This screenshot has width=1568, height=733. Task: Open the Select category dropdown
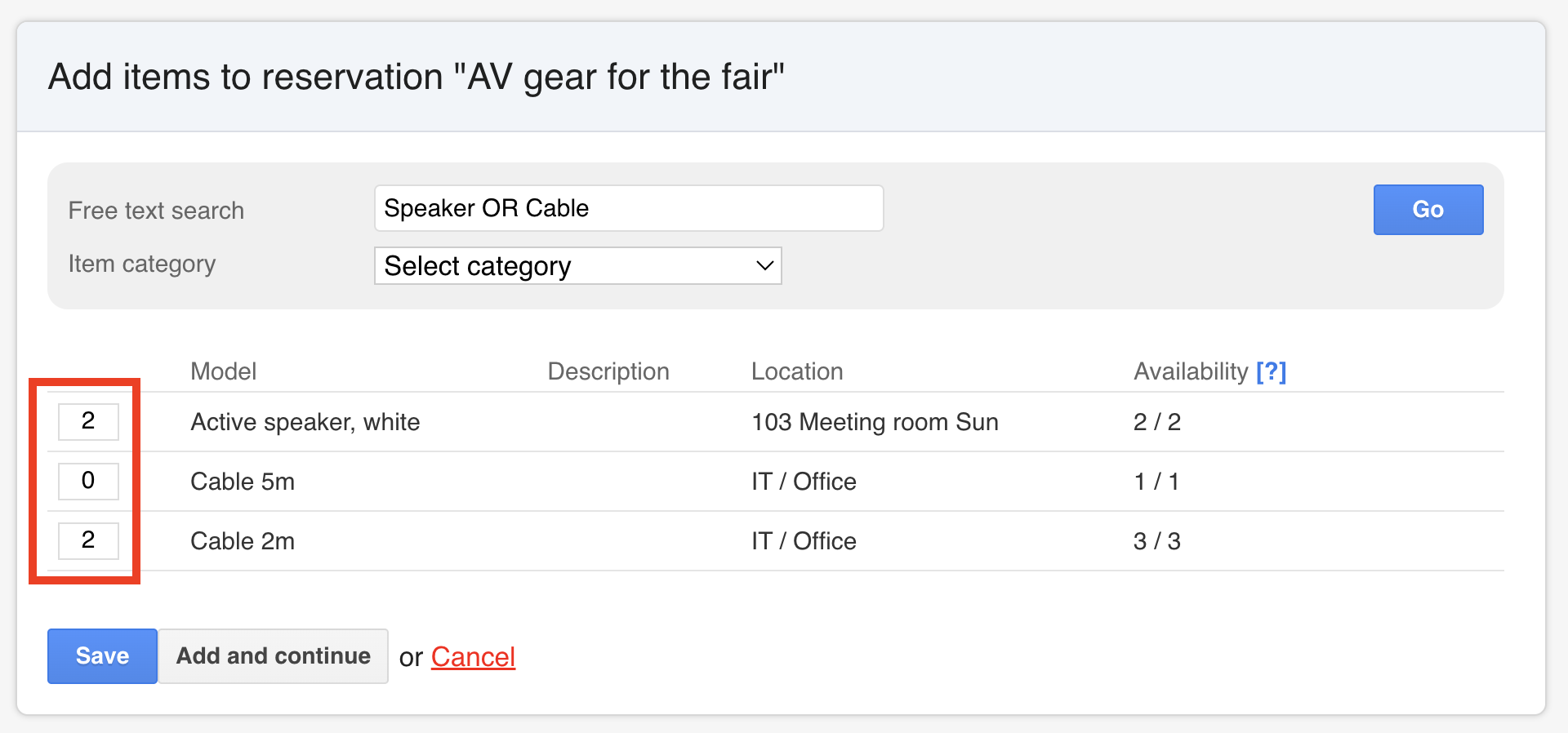[x=577, y=266]
